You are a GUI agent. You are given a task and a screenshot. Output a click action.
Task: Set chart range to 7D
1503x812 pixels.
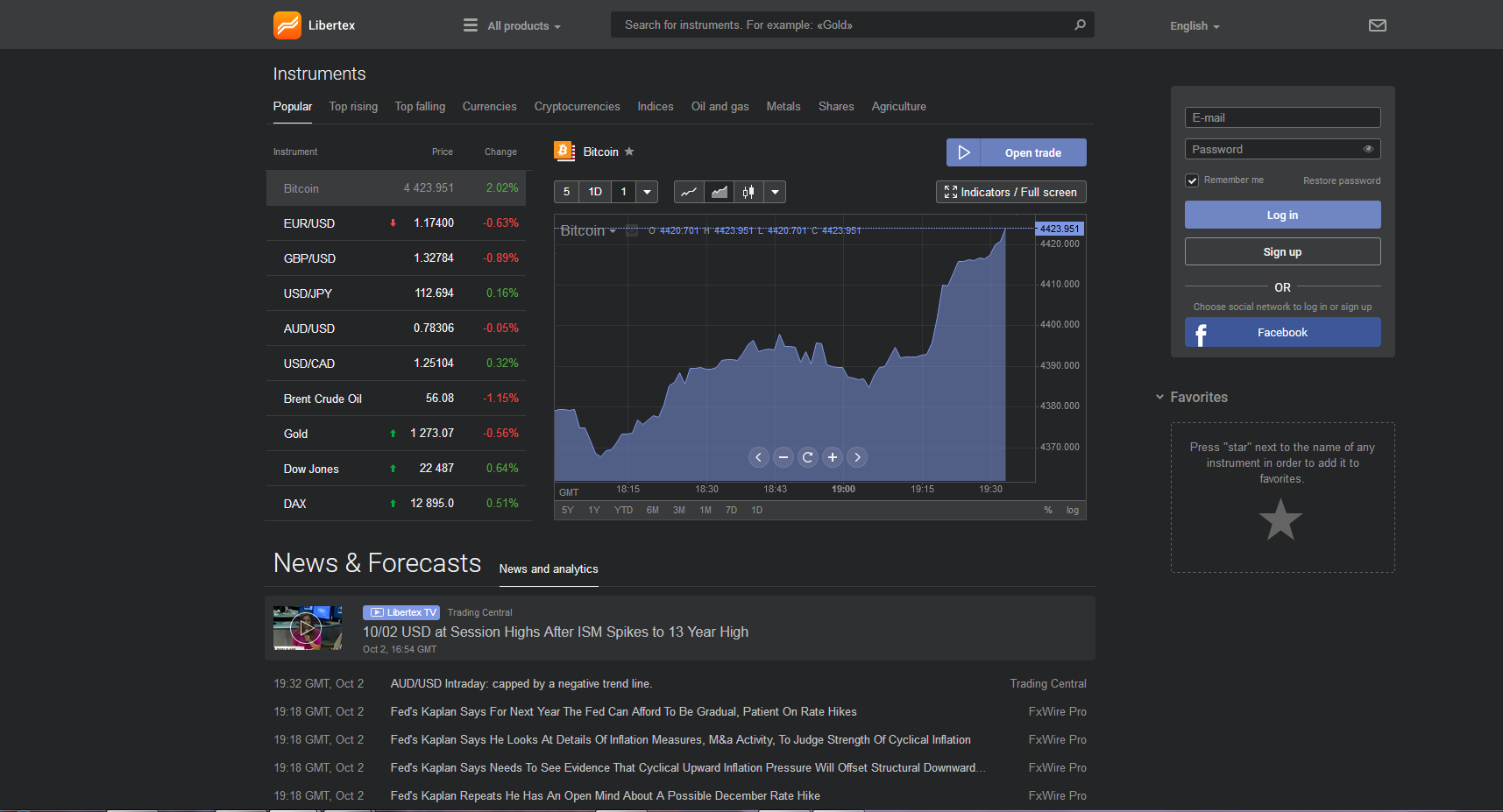[x=731, y=510]
